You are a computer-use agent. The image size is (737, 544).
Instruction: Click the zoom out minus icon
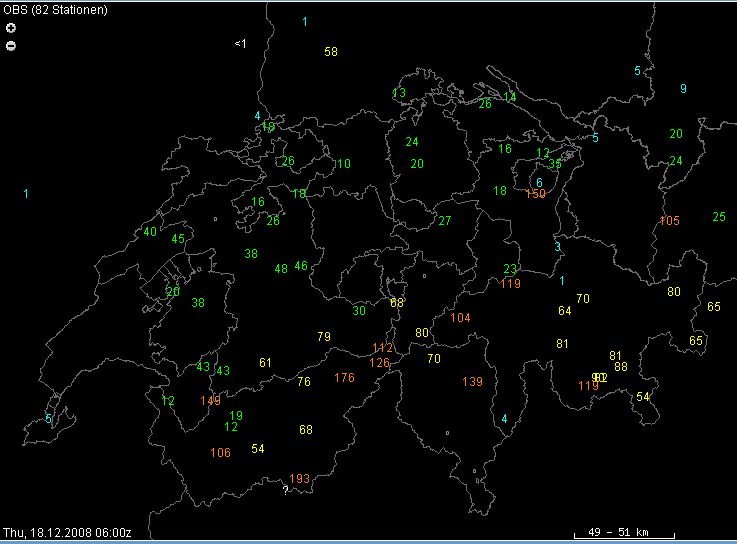[x=11, y=45]
